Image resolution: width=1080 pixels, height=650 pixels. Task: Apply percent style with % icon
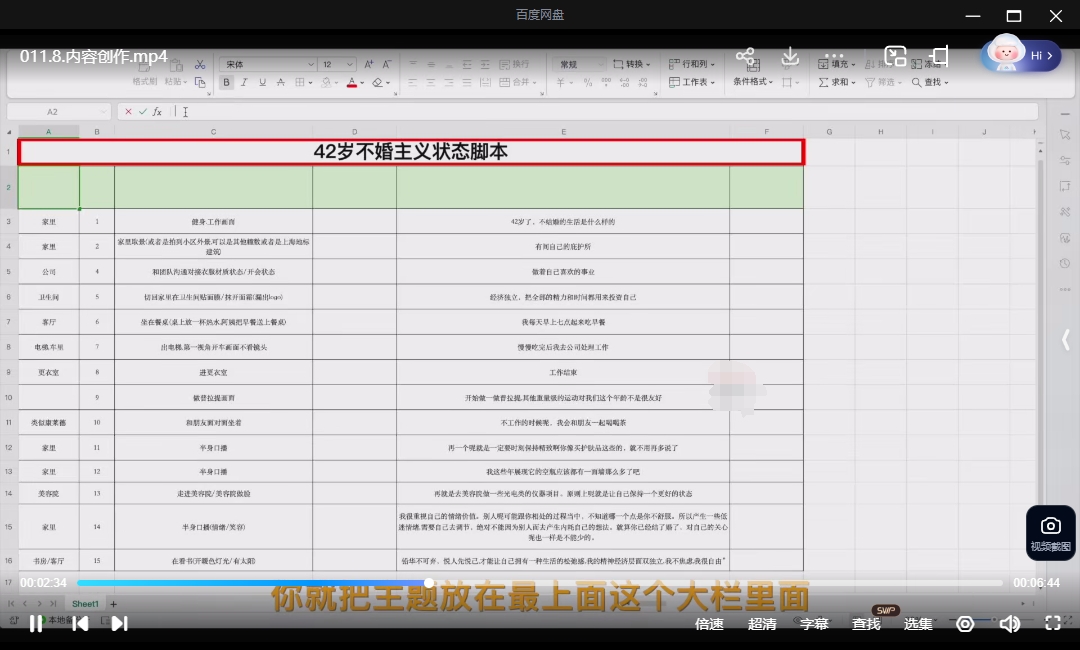[x=588, y=82]
